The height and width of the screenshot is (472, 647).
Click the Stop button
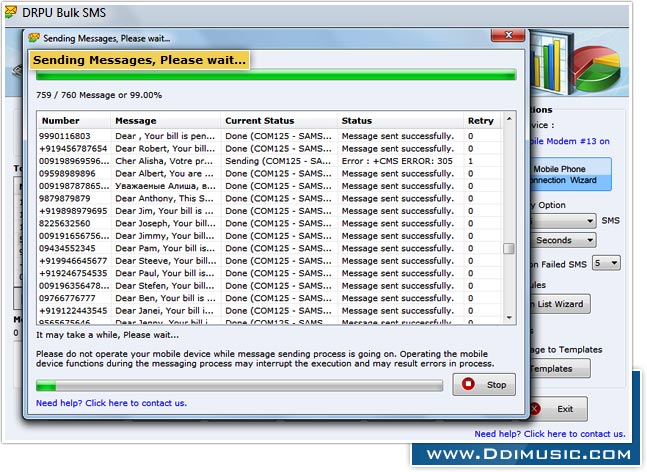pos(484,385)
